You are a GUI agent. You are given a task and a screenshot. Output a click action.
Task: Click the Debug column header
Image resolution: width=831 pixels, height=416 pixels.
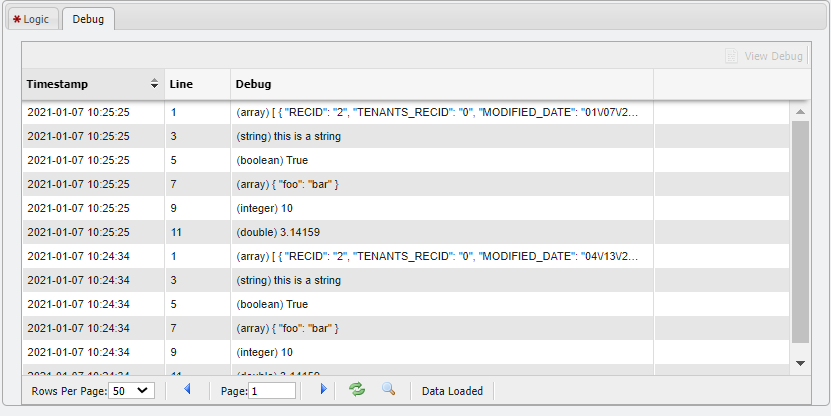[441, 84]
